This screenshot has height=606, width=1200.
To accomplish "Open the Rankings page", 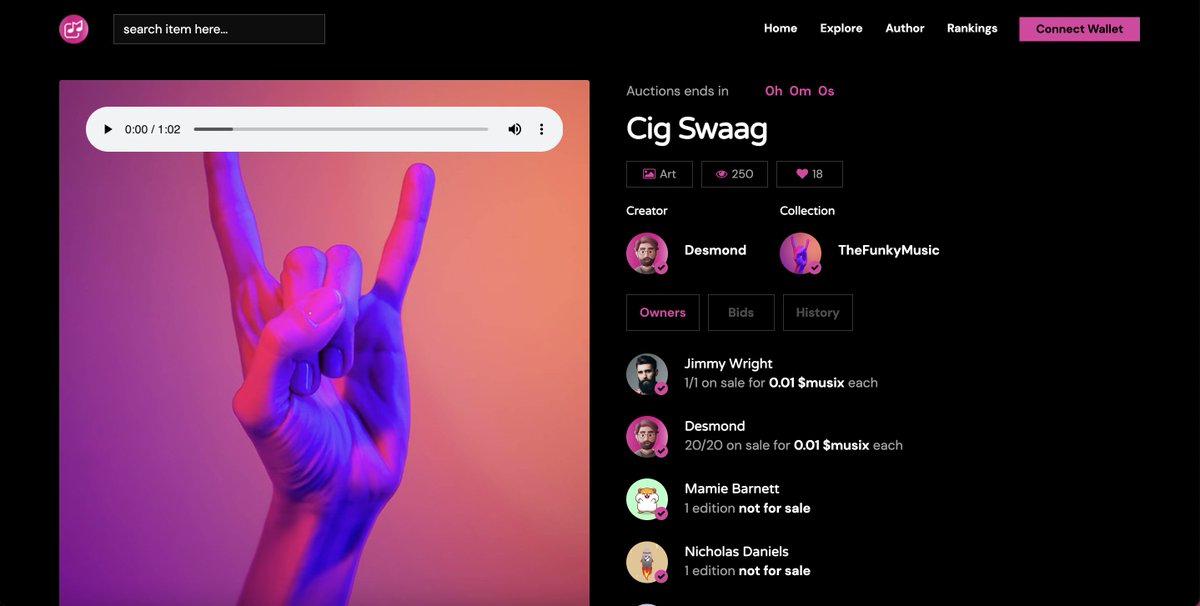I will [972, 28].
